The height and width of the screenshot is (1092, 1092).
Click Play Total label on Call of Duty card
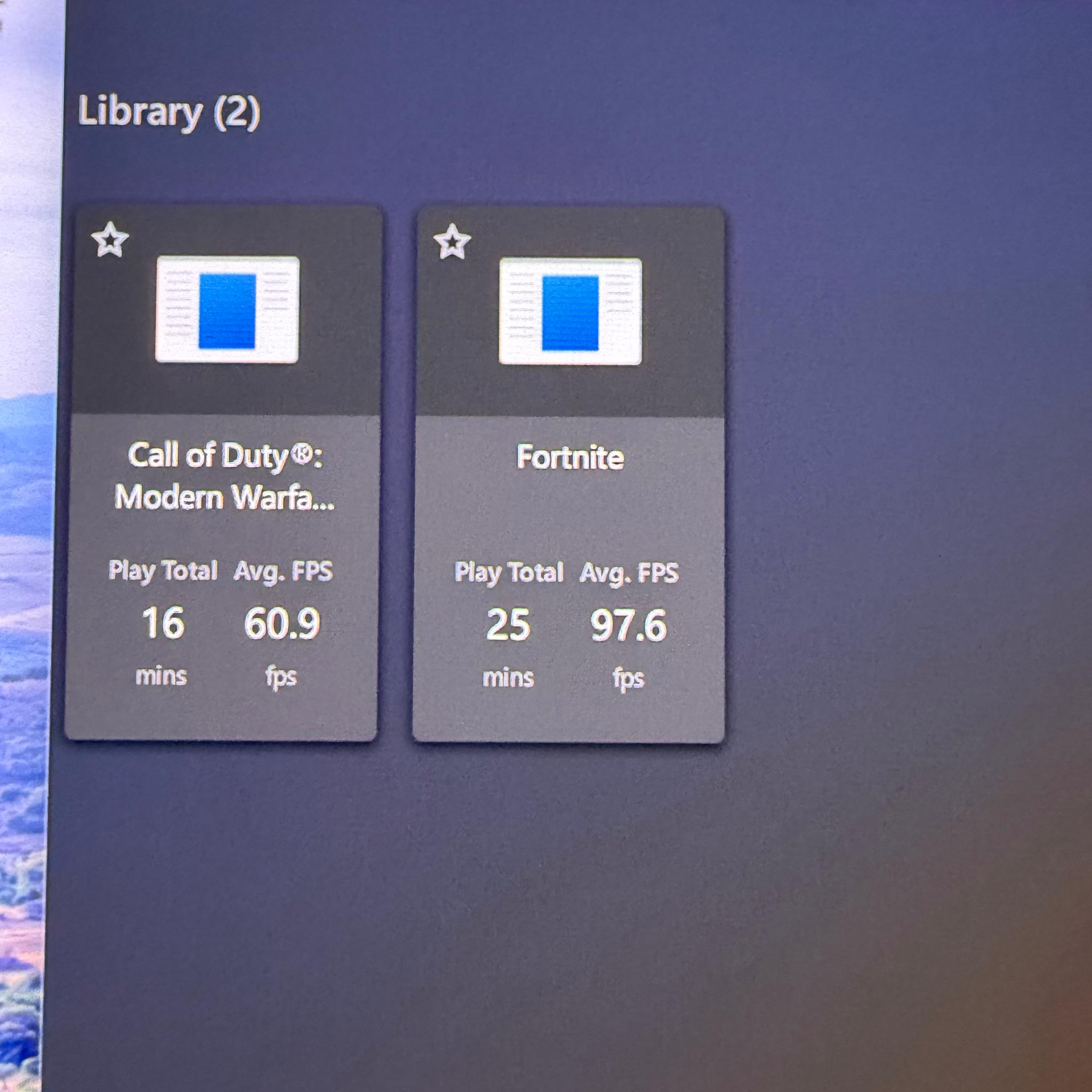pos(163,571)
